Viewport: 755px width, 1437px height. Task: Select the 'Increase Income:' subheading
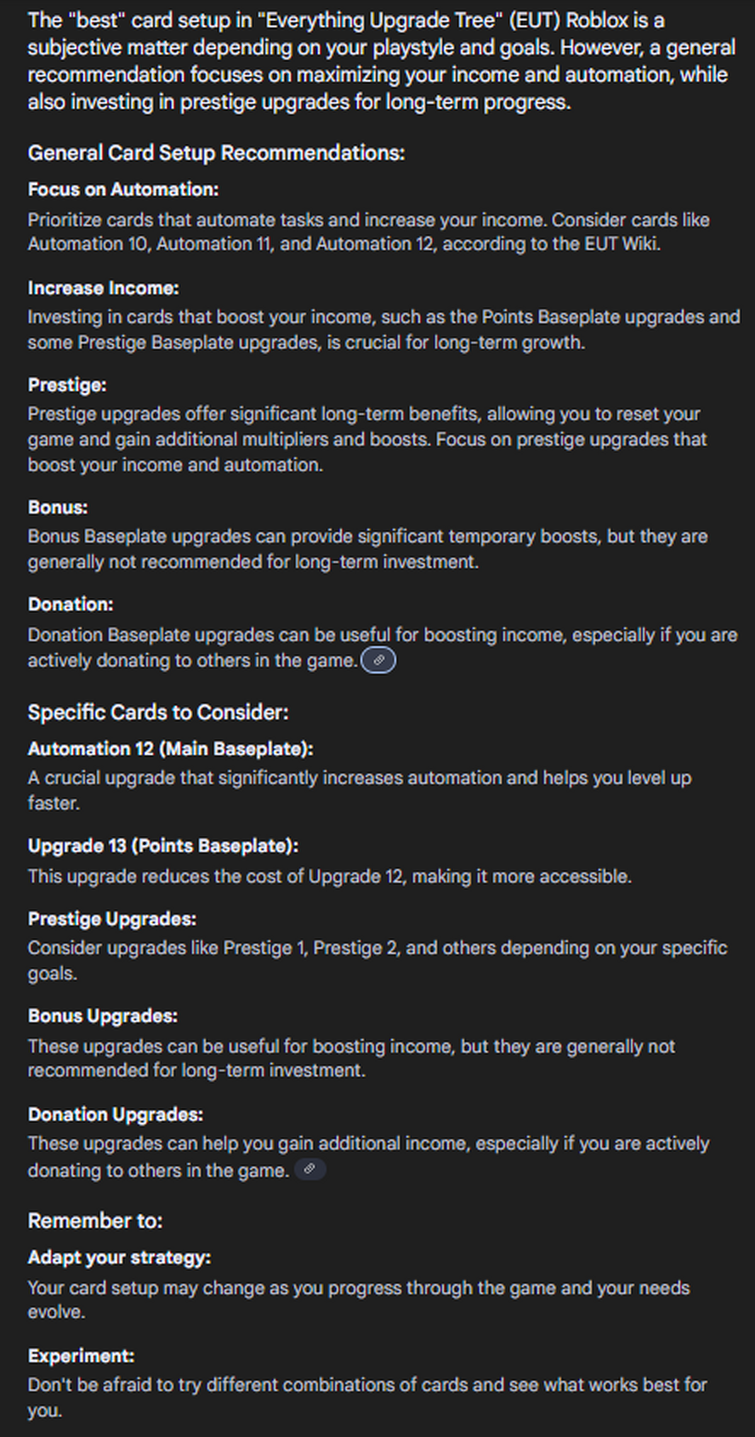[103, 288]
